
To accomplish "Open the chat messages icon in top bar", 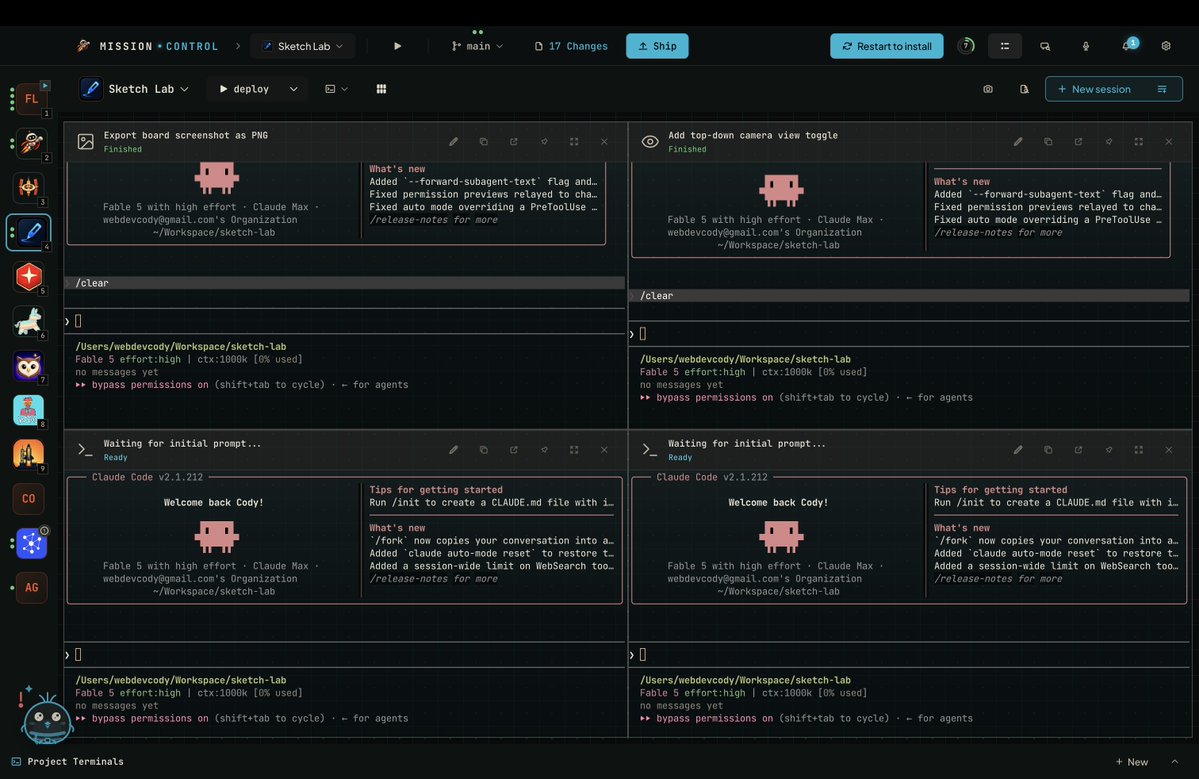I will point(1045,46).
